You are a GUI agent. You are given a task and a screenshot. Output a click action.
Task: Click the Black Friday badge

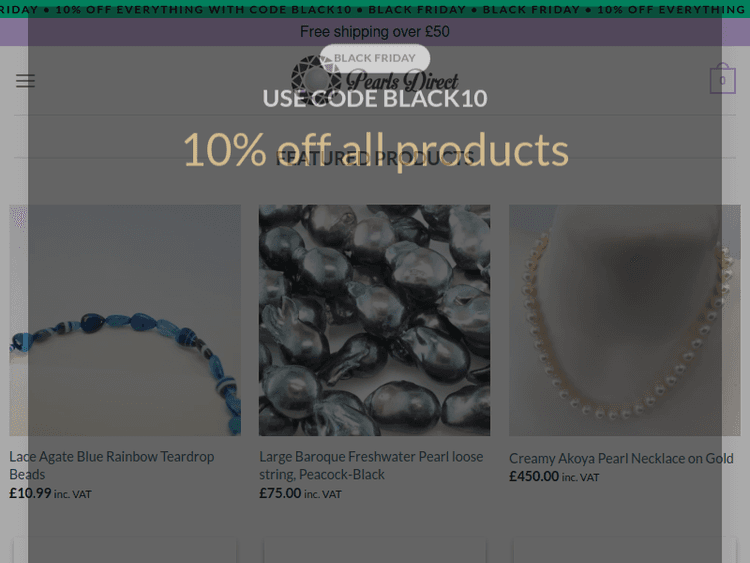click(374, 58)
